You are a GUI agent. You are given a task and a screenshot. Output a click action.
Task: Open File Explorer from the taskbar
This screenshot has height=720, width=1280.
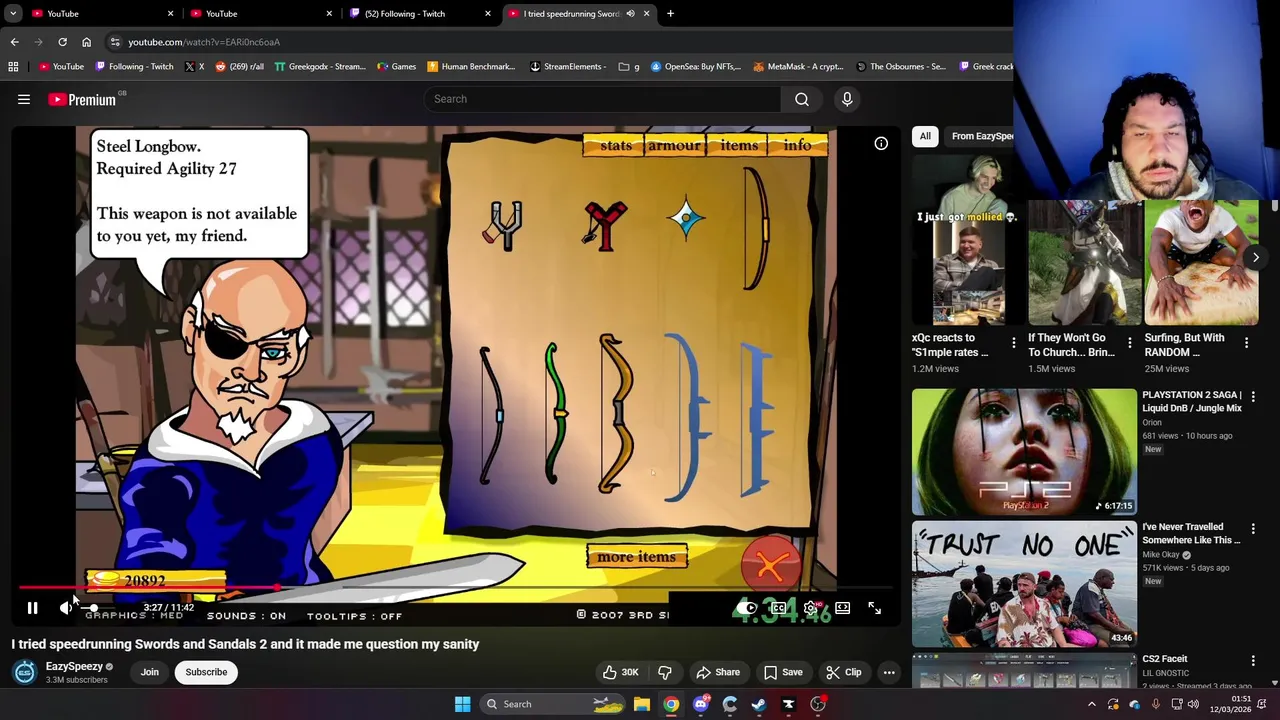[642, 704]
